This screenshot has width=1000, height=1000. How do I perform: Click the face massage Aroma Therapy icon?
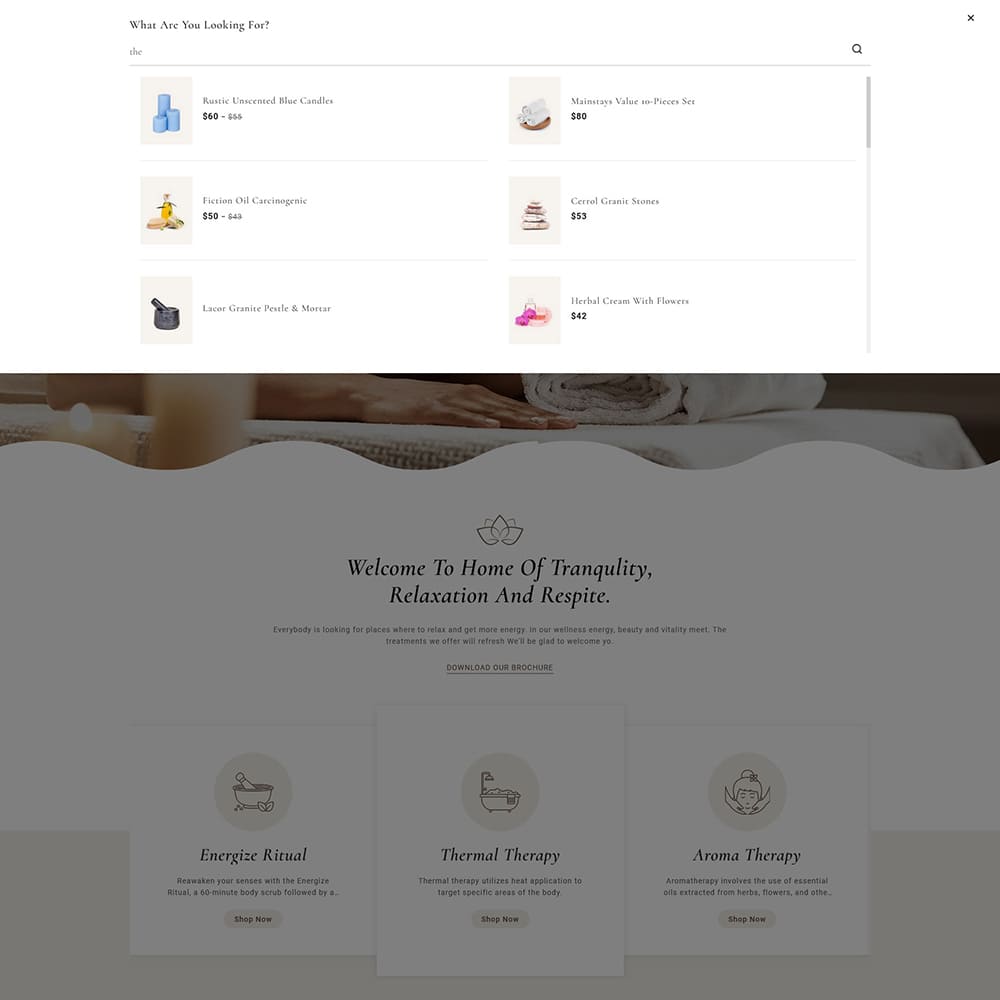point(747,791)
